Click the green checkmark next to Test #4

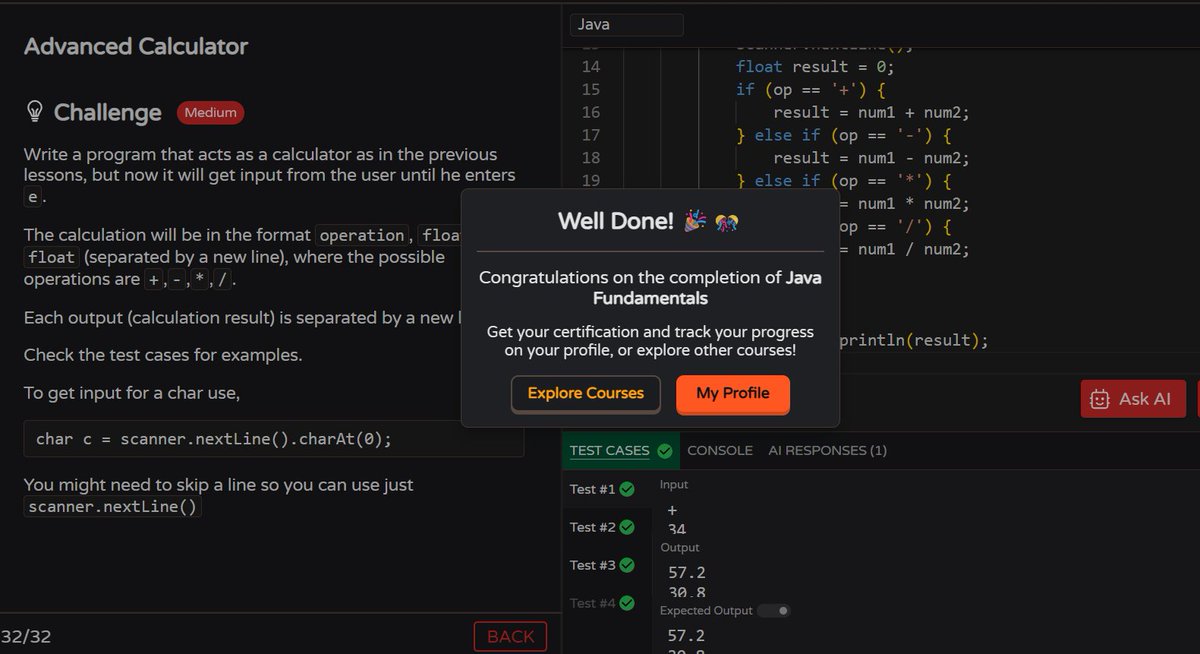point(627,603)
